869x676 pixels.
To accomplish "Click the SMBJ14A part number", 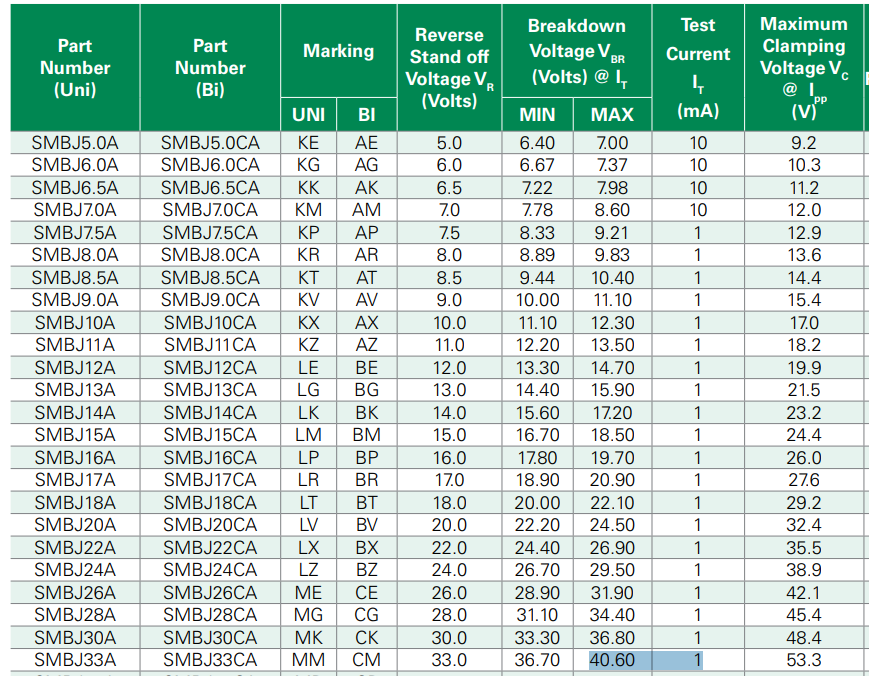I will [75, 413].
